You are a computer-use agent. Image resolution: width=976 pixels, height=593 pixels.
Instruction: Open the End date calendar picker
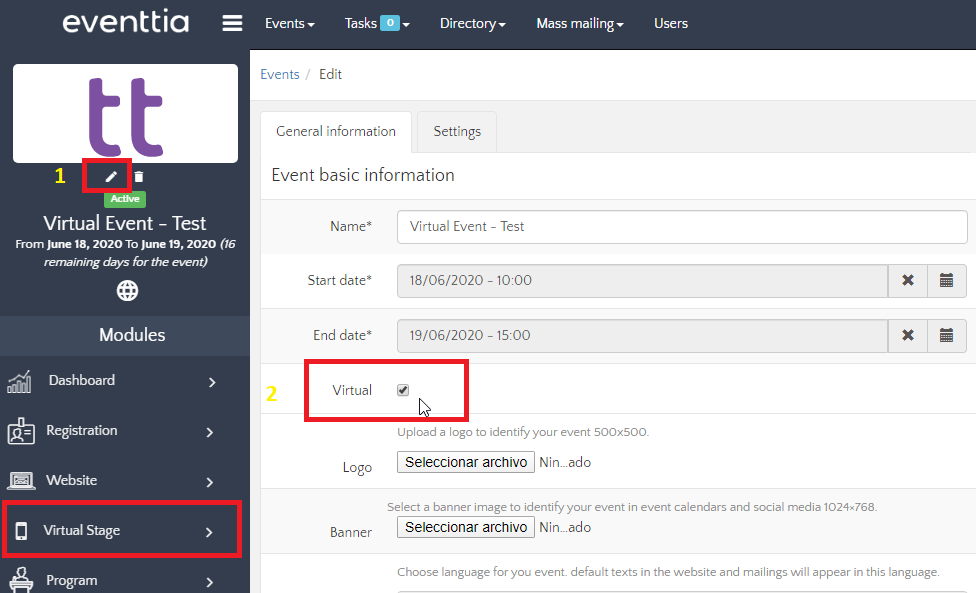[946, 336]
